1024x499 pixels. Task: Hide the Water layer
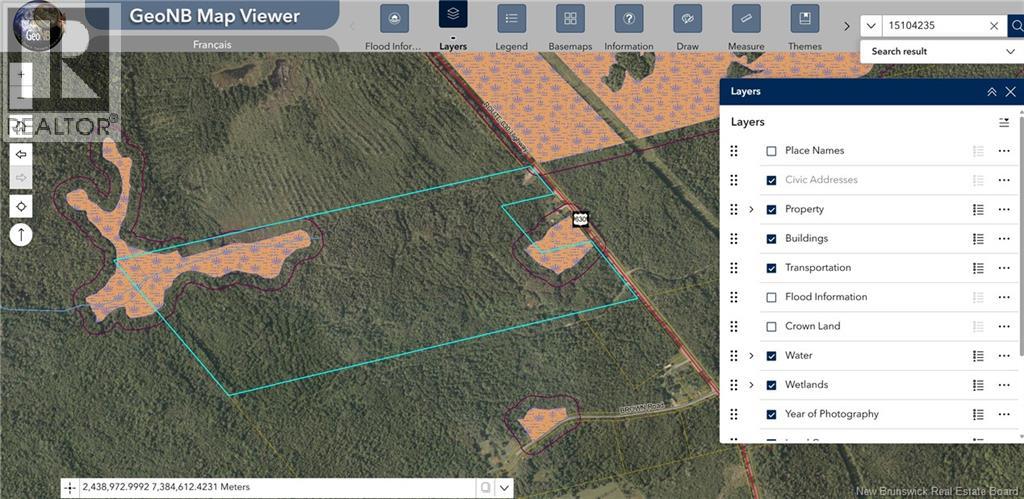[771, 356]
